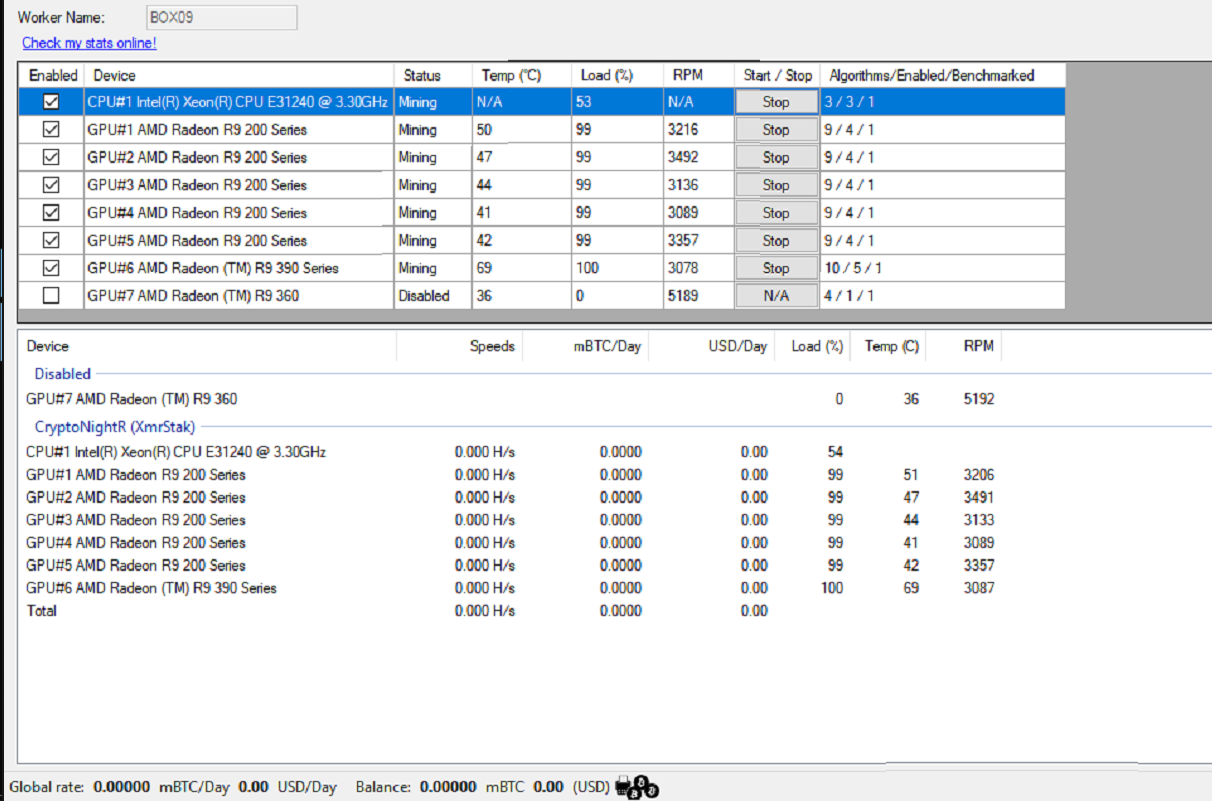1212x801 pixels.
Task: Toggle the GPU#2 enabled checkbox
Action: point(52,157)
